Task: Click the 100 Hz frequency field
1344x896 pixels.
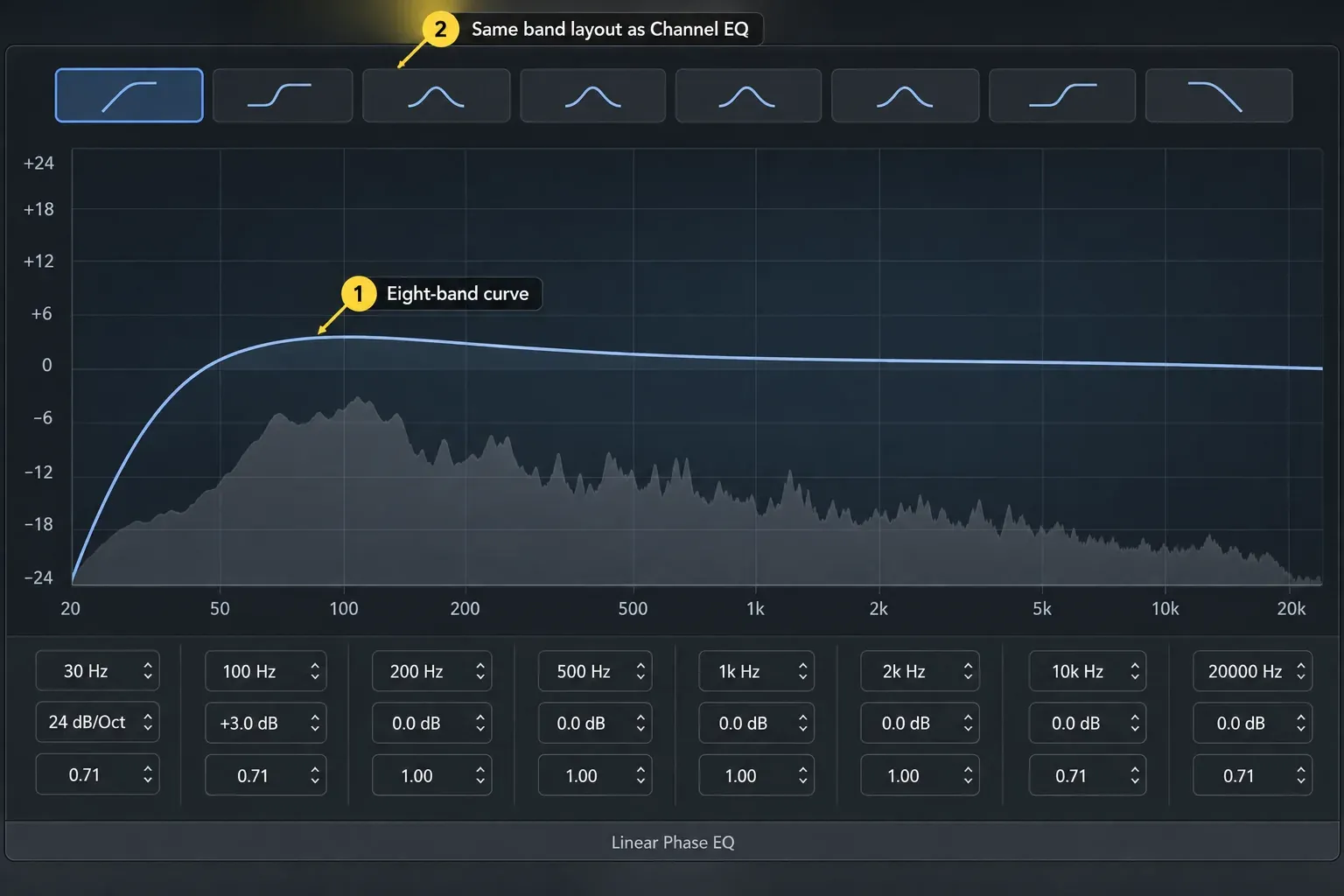Action: 265,671
